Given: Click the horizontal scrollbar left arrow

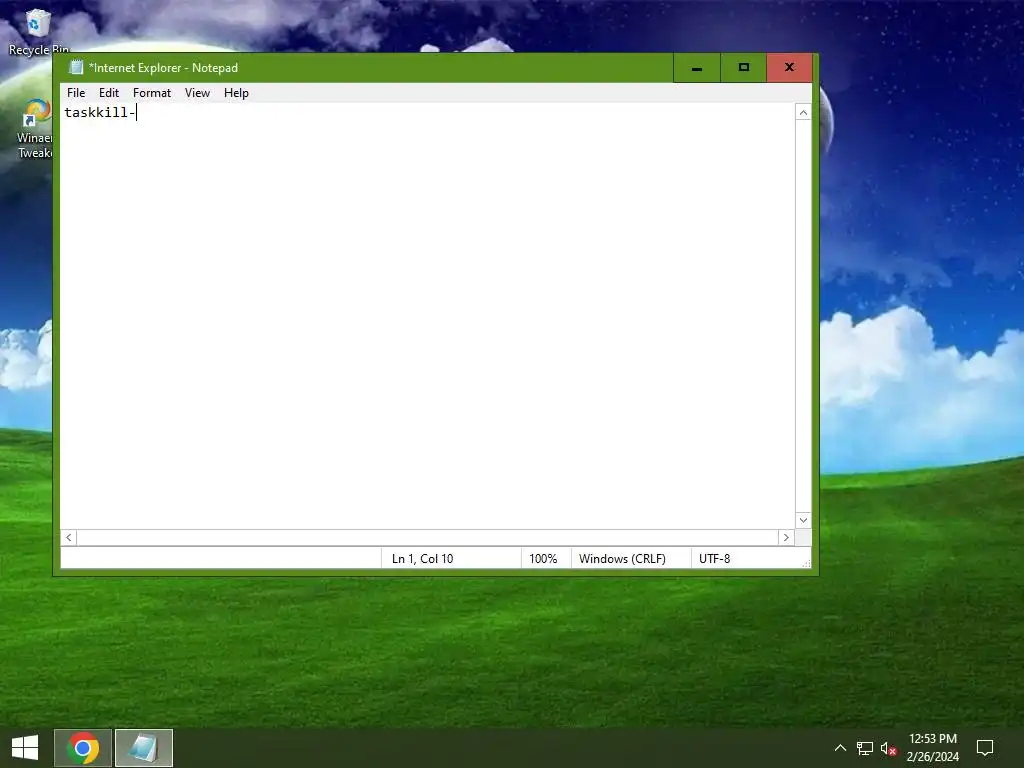Looking at the screenshot, I should click(69, 537).
